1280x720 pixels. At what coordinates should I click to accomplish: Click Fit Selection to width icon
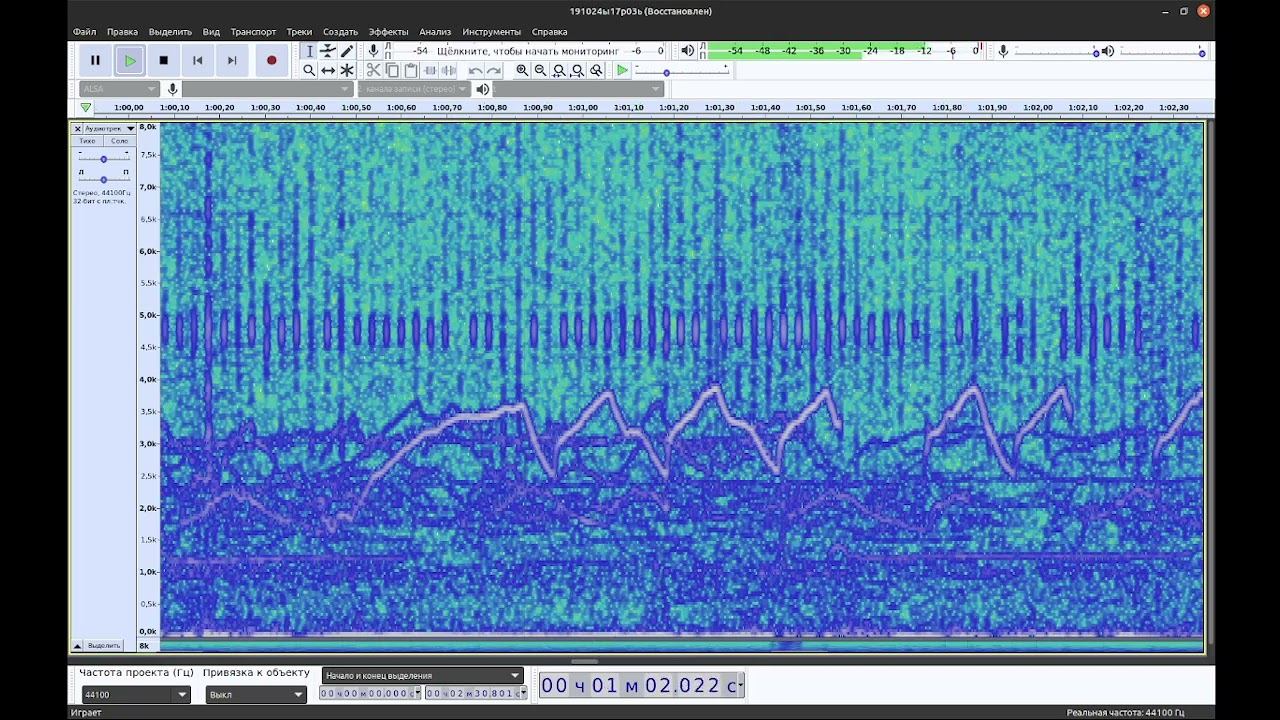tap(560, 70)
